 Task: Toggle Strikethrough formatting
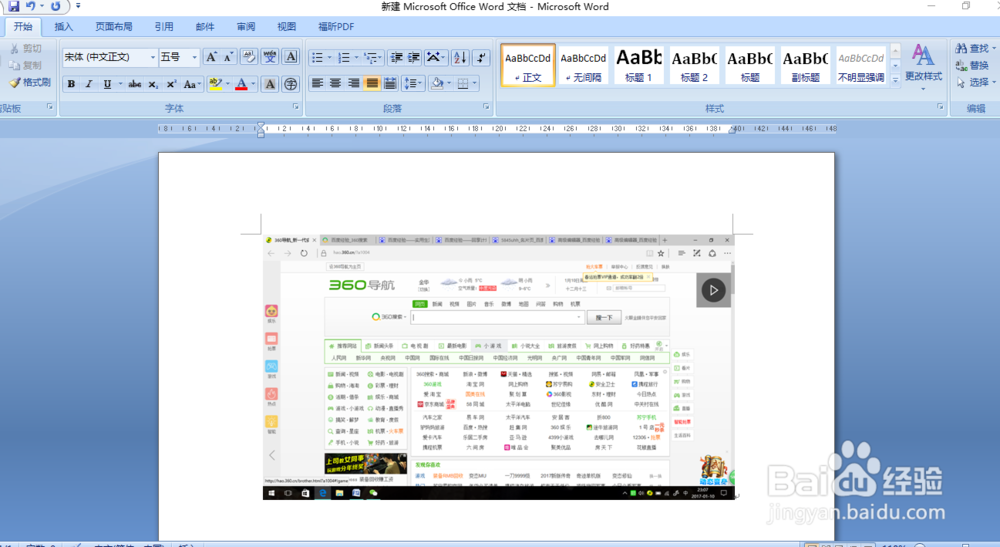(135, 84)
